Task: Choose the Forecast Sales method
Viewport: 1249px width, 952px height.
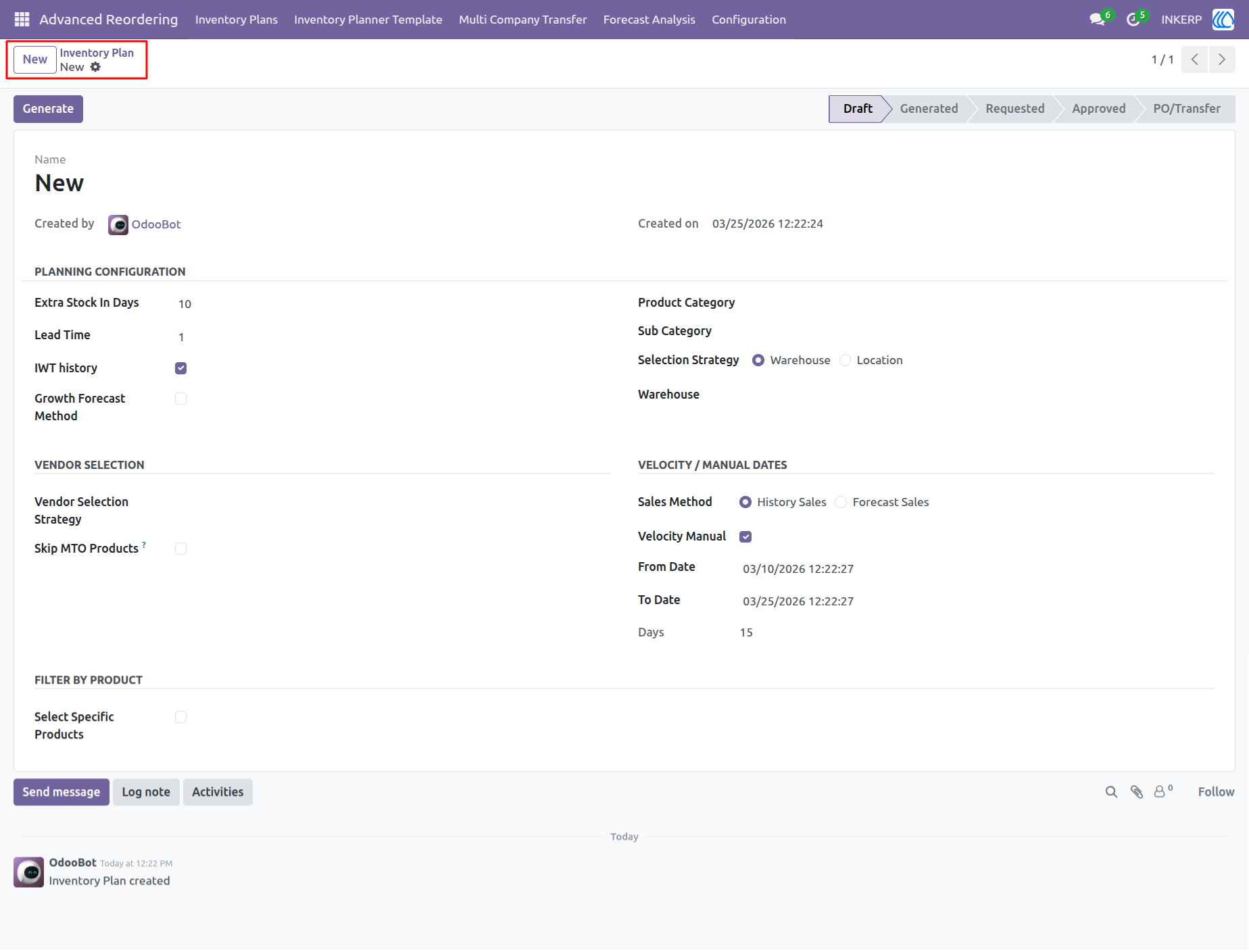Action: click(x=841, y=502)
